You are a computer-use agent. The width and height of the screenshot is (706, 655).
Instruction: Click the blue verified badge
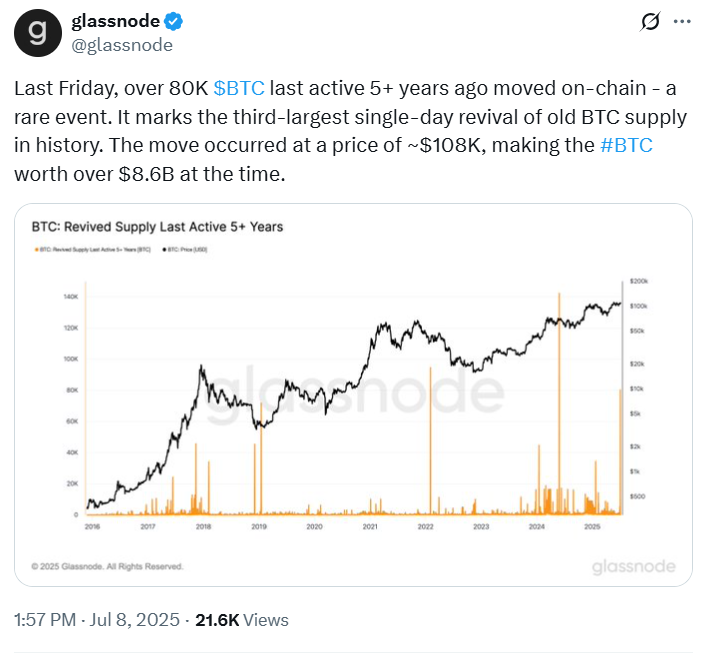(173, 21)
